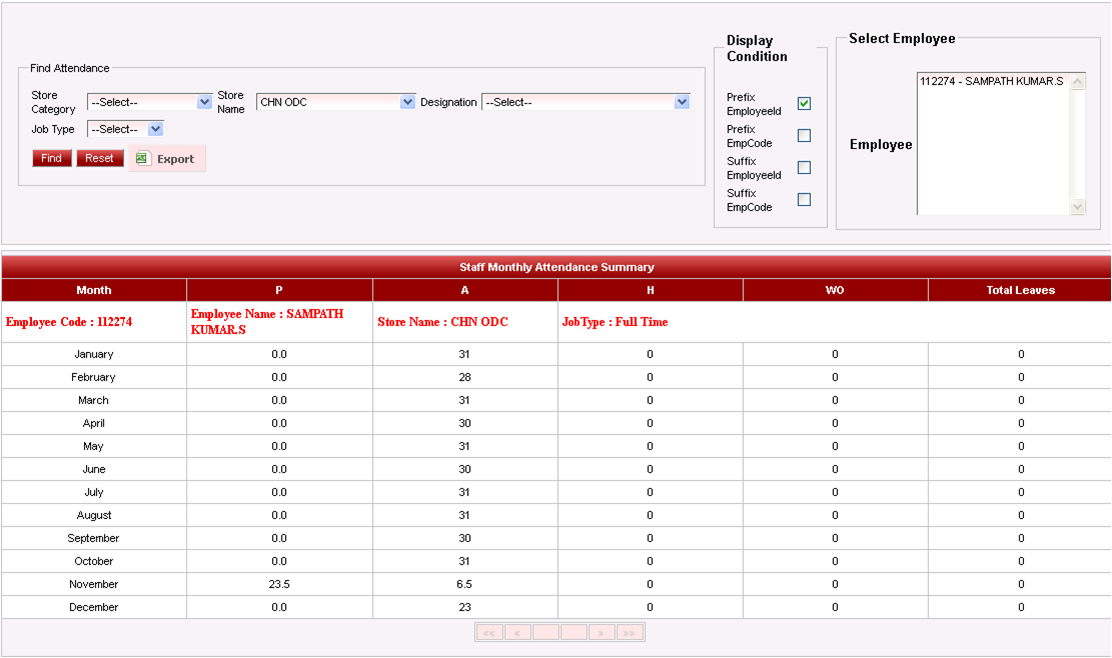Click the Employee list scrollbar up arrow
Screen dimensions: 1112x658
point(1078,82)
